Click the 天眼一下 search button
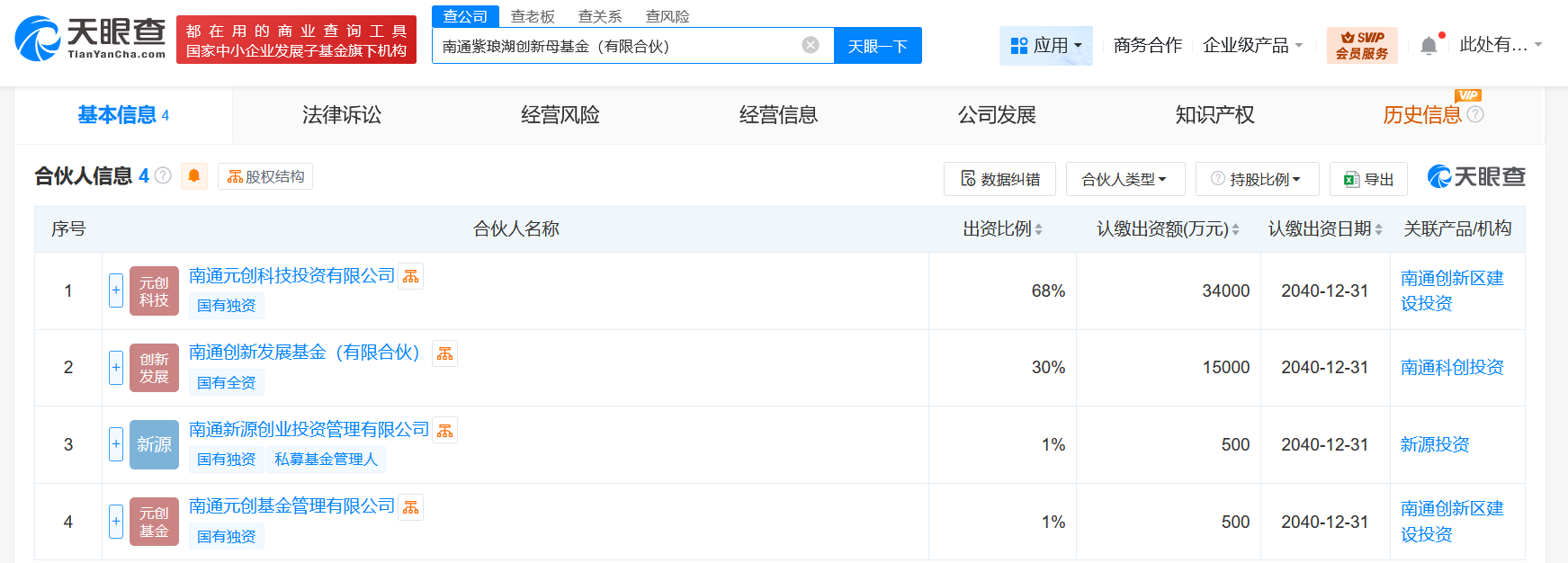1568x563 pixels. pyautogui.click(x=877, y=46)
